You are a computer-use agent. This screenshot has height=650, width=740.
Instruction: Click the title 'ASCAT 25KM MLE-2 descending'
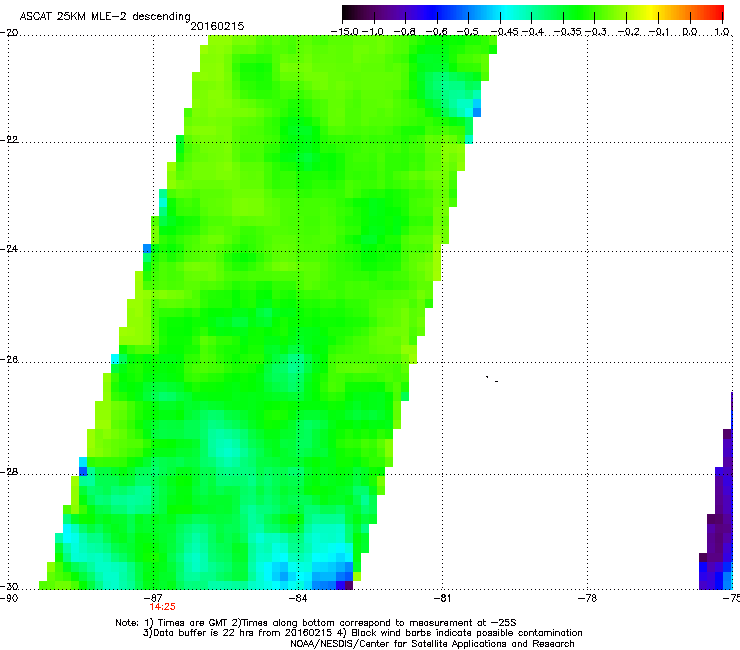tap(105, 17)
